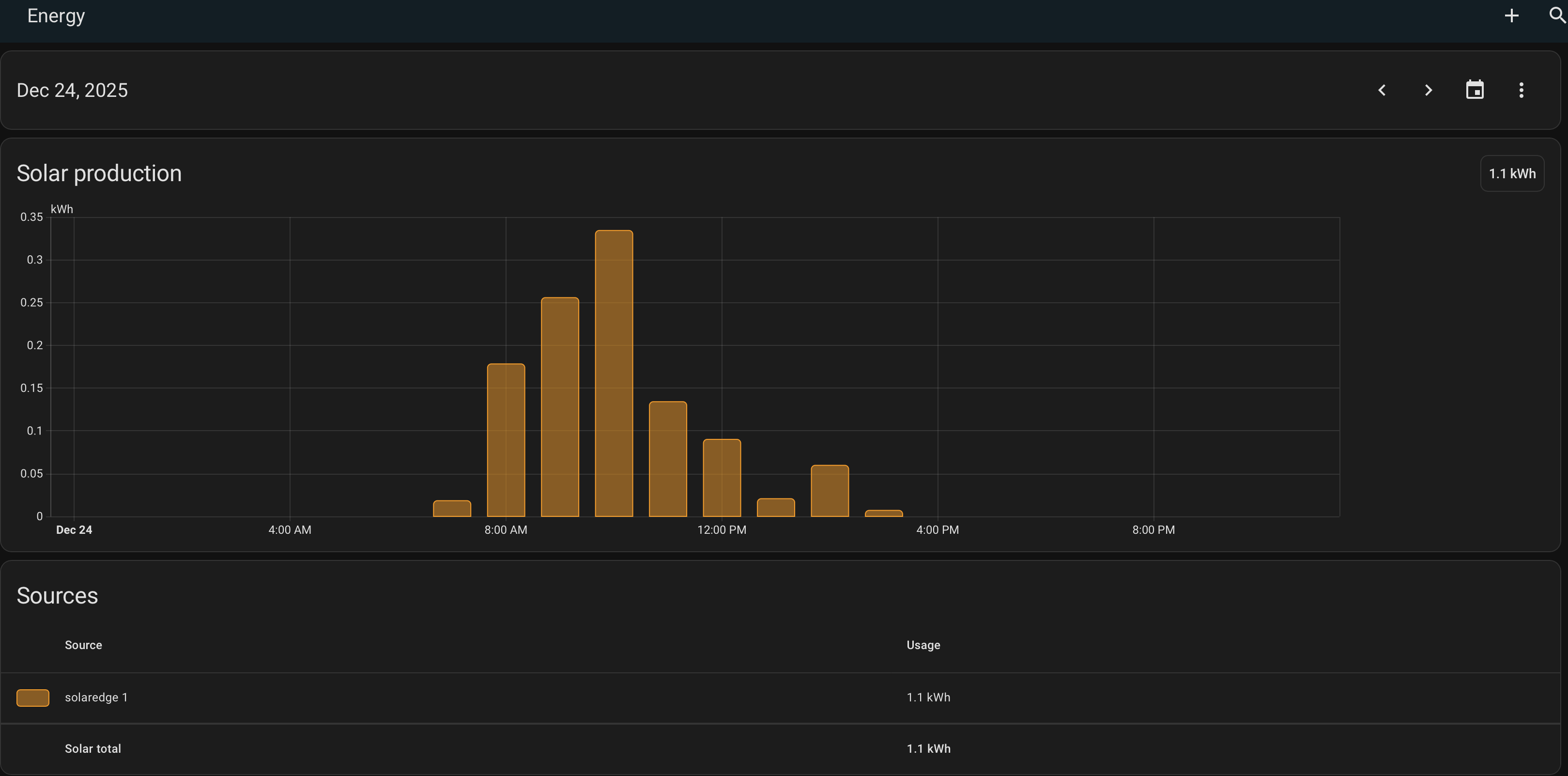
Task: Go to previous day arrow
Action: pos(1382,90)
